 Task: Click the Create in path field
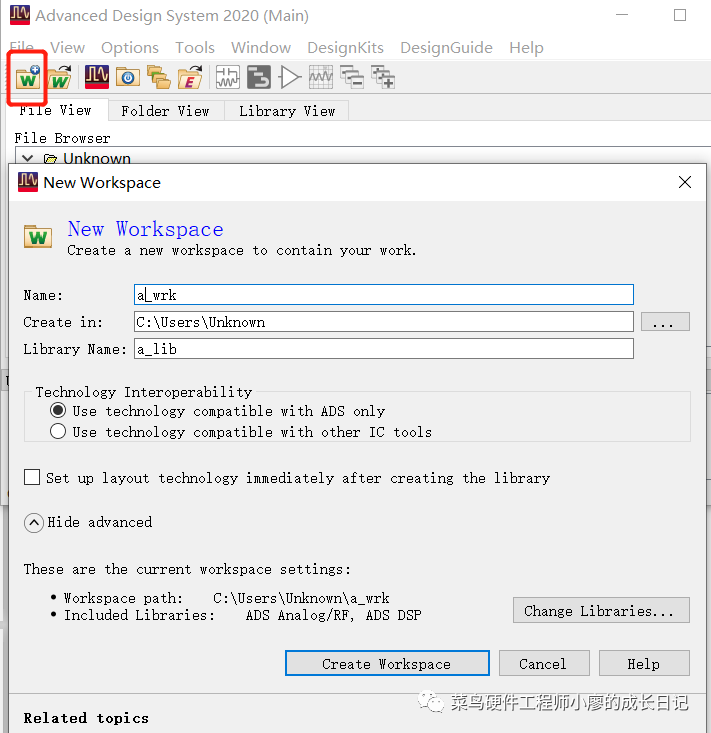(383, 322)
